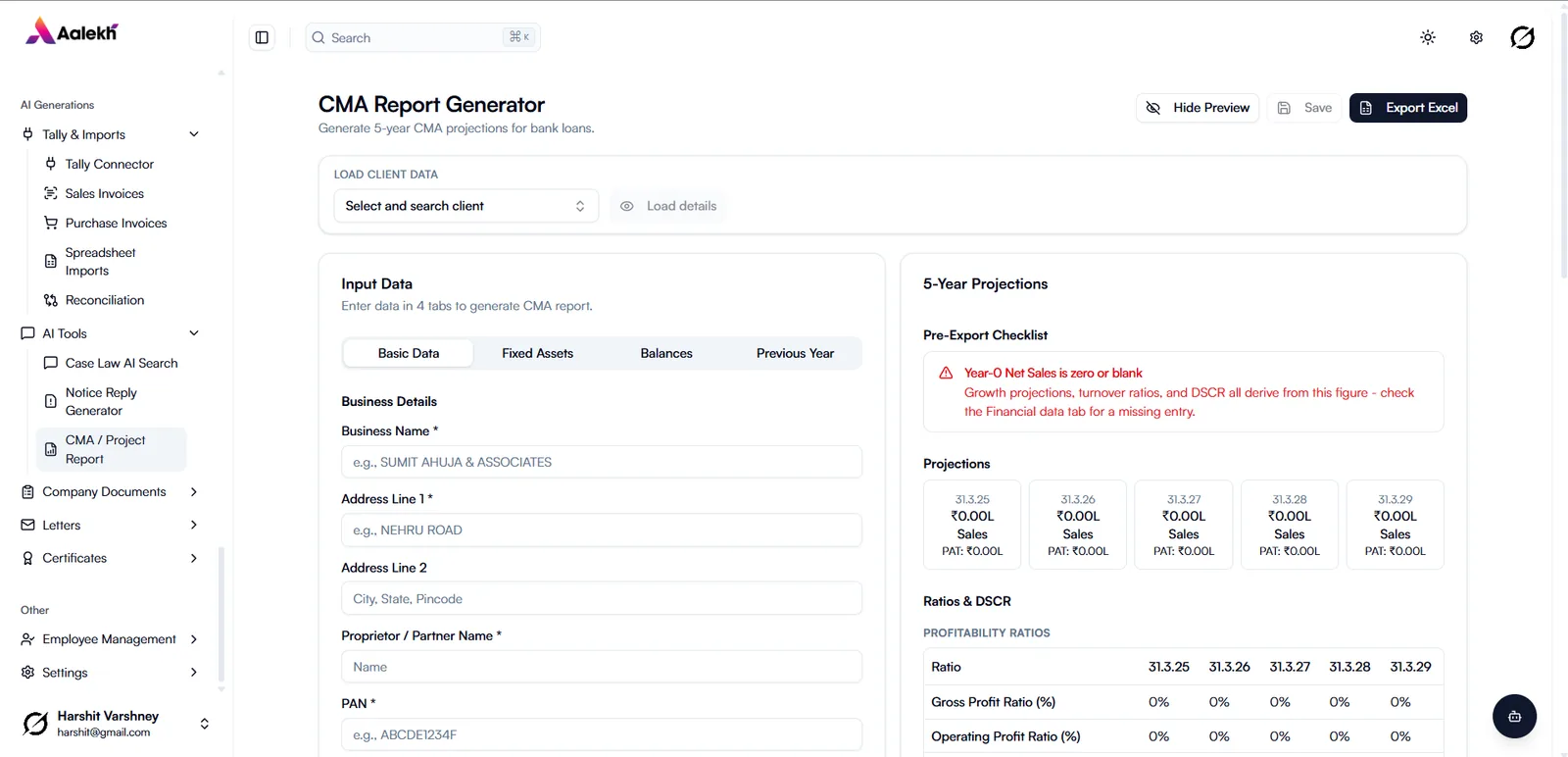The image size is (1568, 757).
Task: Click the Load details eye button
Action: pos(669,206)
